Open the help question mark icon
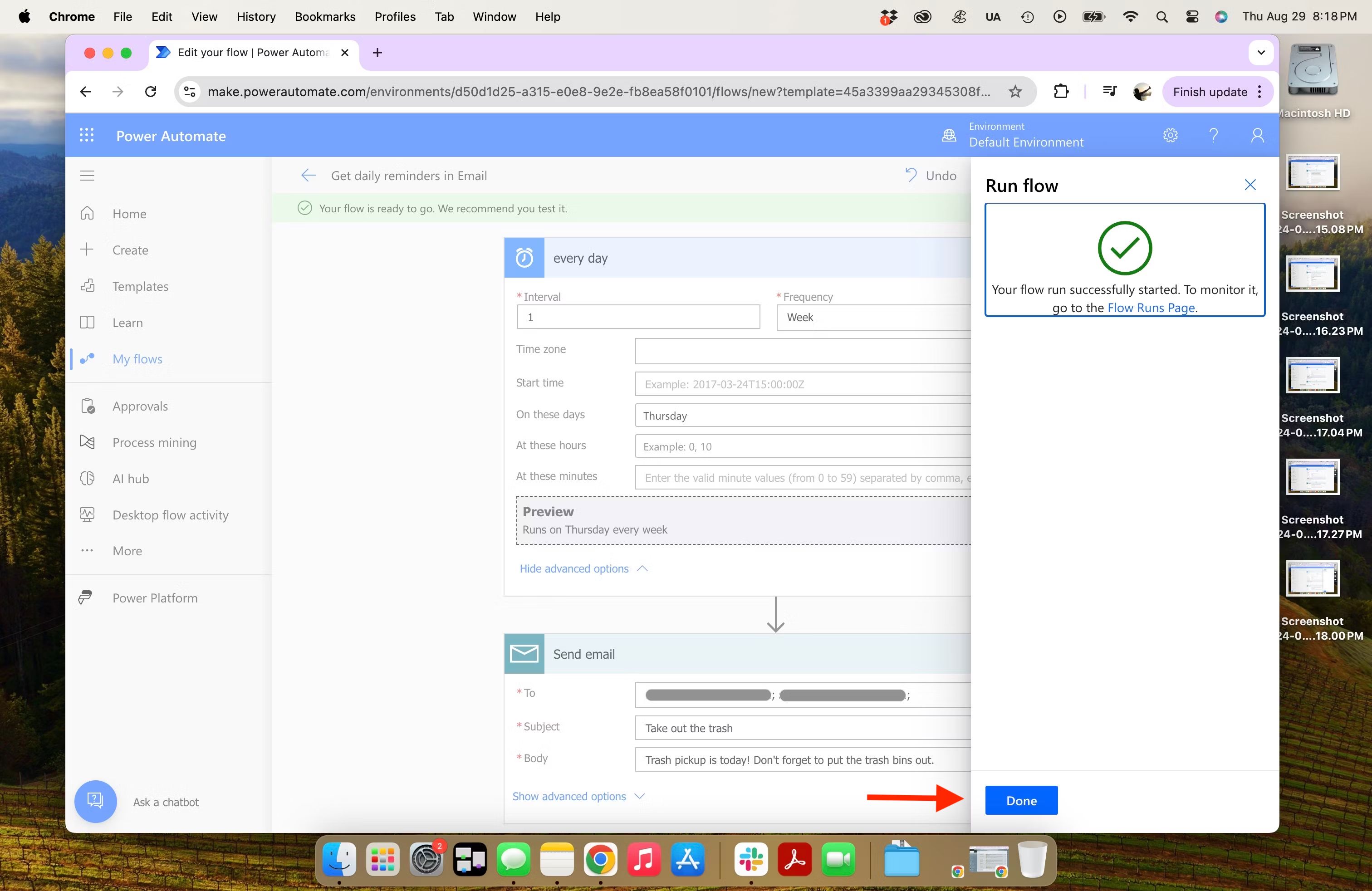Screen dimensions: 1372x891 [x=1214, y=136]
